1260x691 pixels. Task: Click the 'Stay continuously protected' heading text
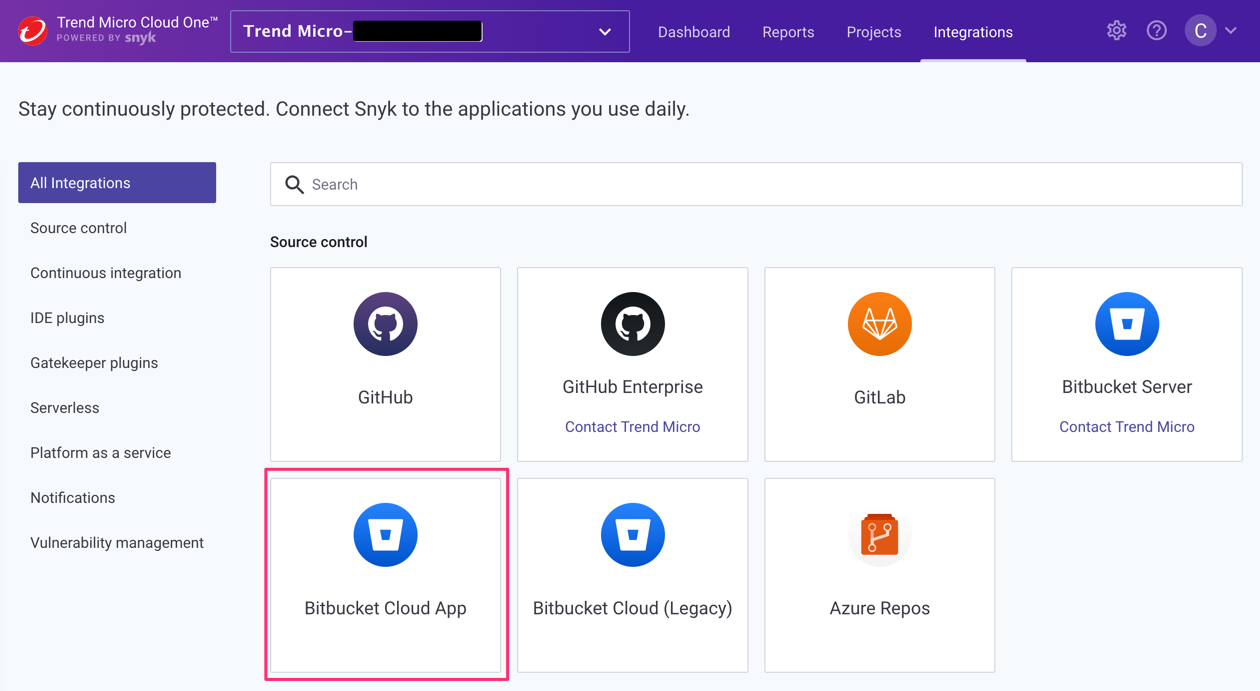coord(354,109)
